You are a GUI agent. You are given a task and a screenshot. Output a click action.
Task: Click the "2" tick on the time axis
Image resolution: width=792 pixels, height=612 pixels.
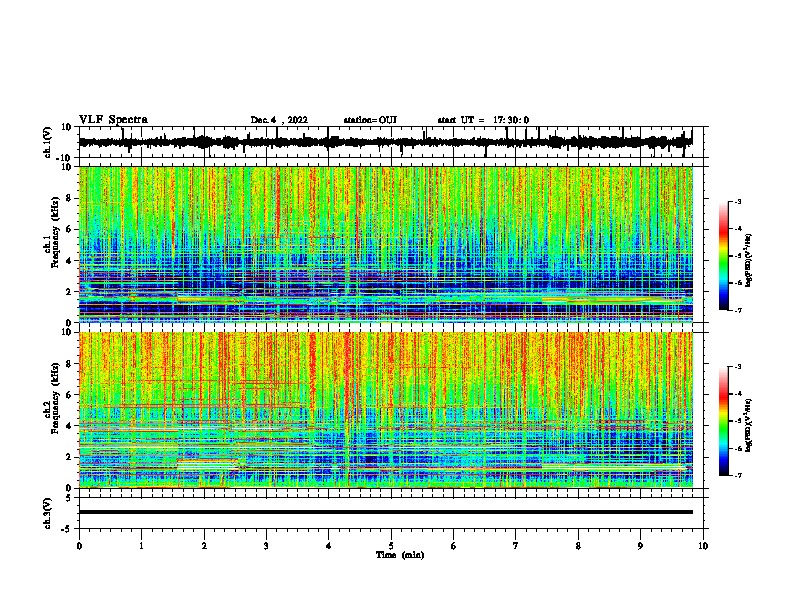[x=204, y=546]
